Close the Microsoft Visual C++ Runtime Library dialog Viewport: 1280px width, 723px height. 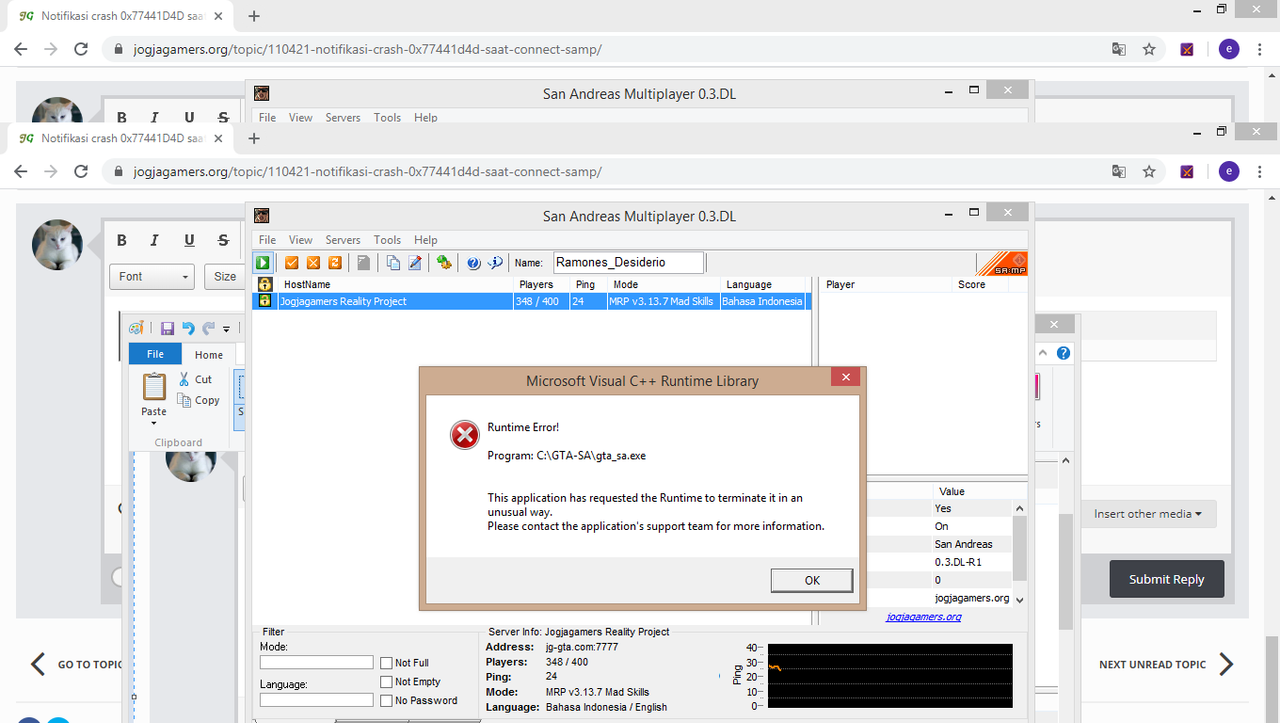(845, 377)
